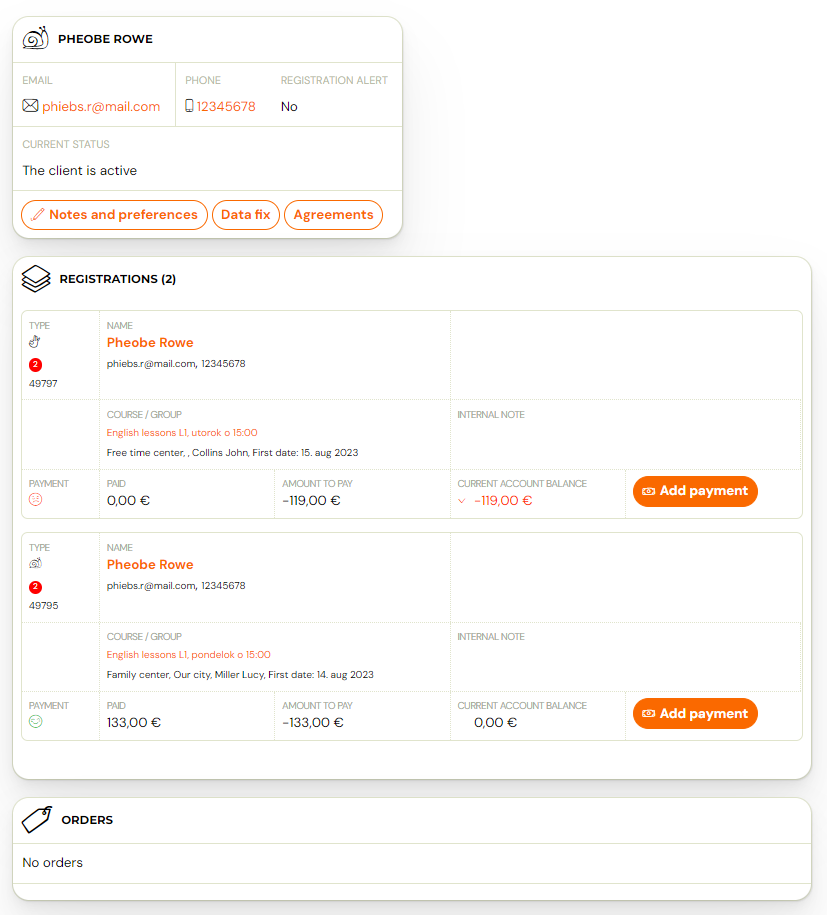The height and width of the screenshot is (915, 827).
Task: Click the amount to pay -119,00 €
Action: (x=311, y=501)
